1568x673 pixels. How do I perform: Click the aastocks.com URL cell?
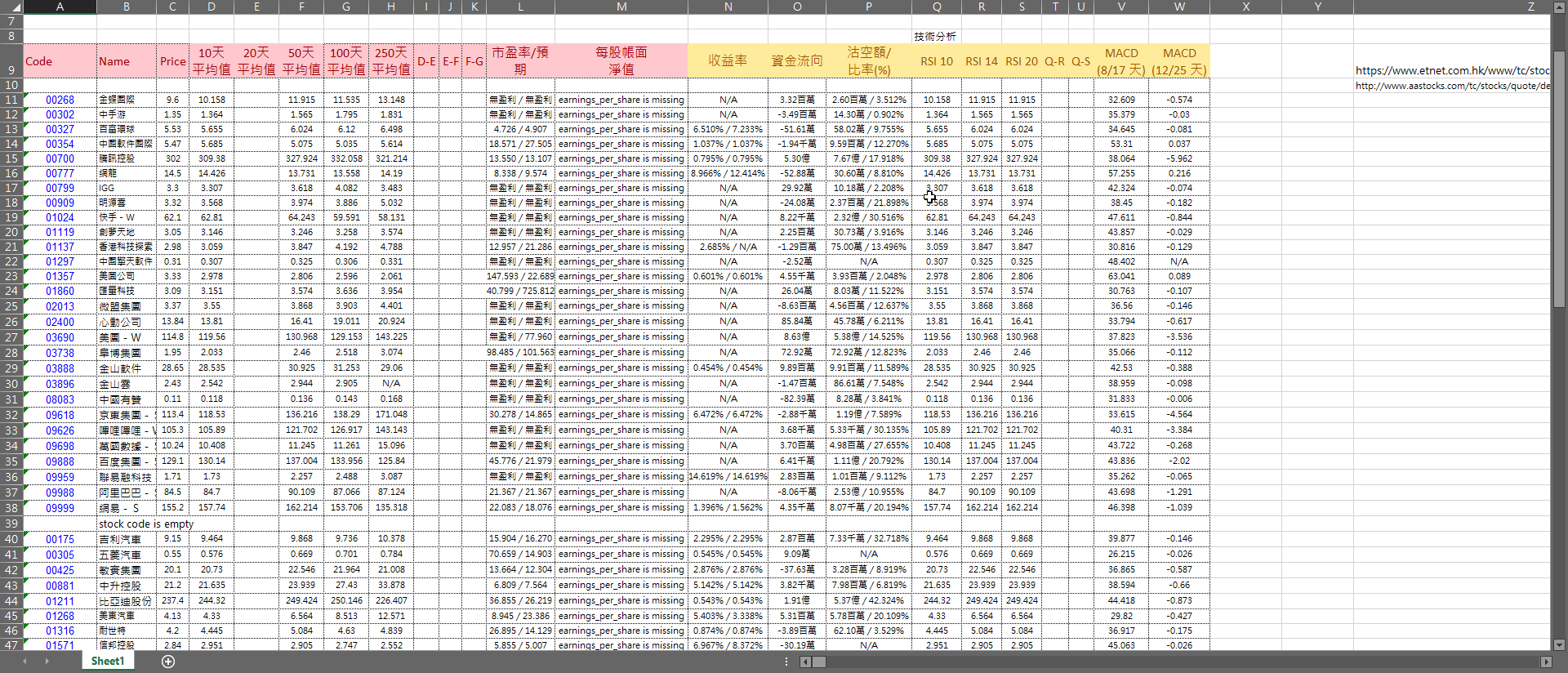pos(1452,86)
